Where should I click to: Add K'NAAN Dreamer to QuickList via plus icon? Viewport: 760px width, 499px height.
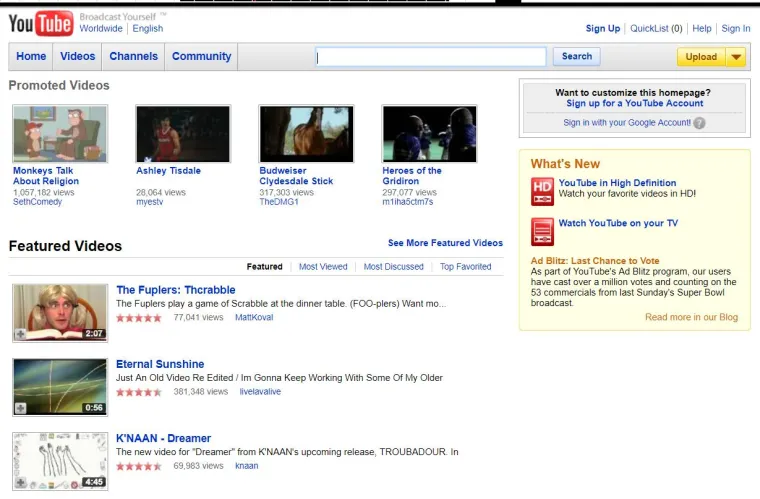point(20,482)
